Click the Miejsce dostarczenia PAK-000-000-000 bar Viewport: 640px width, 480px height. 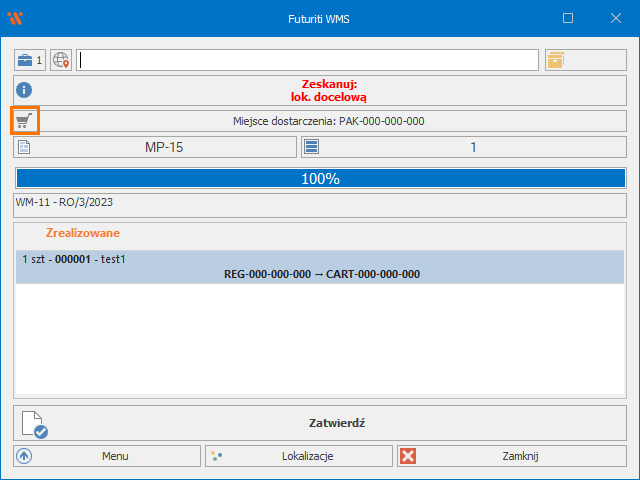[x=329, y=121]
